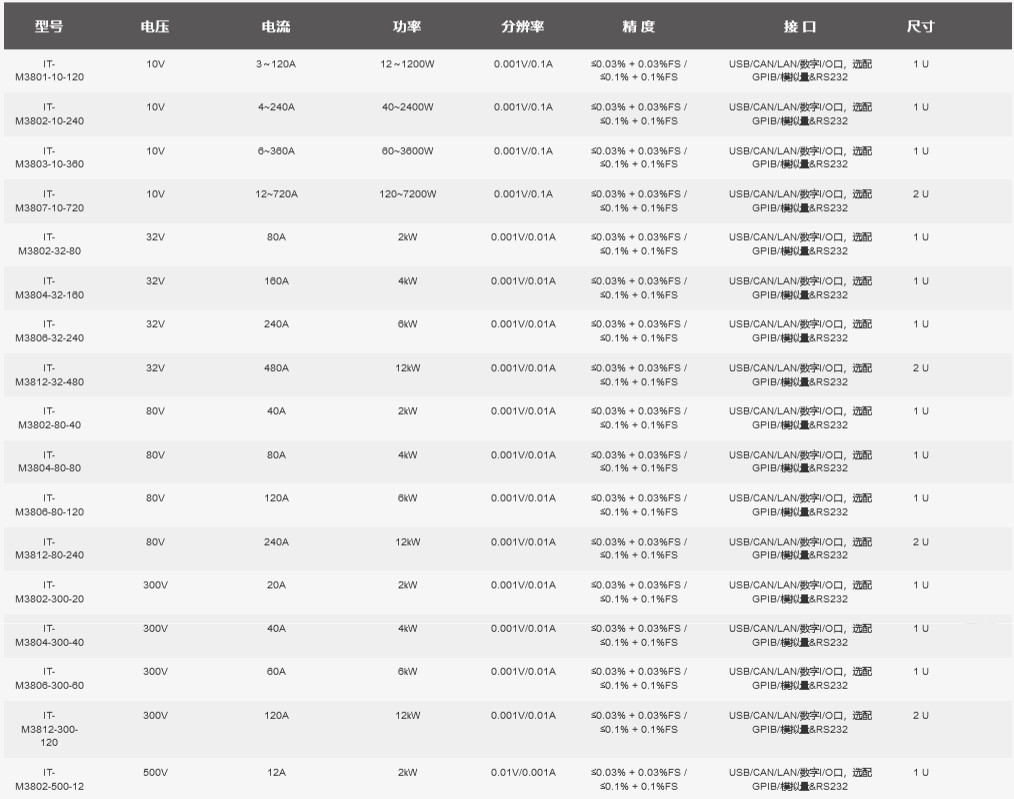This screenshot has width=1014, height=799.
Task: Click the 12~720A current cell
Action: [x=276, y=194]
